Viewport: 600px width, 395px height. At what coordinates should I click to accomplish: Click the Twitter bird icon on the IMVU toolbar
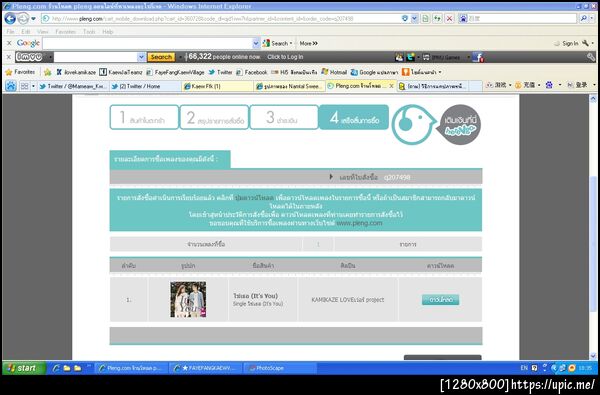tap(411, 57)
